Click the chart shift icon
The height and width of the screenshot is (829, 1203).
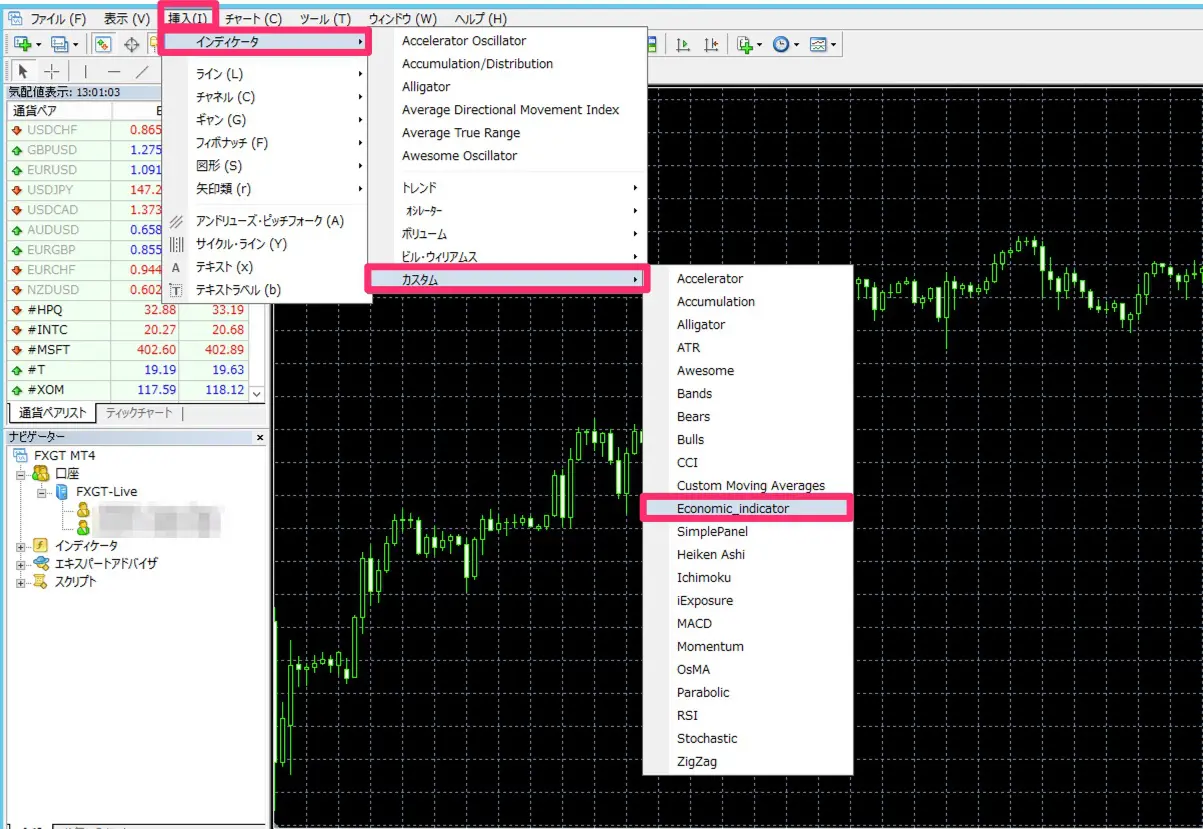[x=711, y=44]
